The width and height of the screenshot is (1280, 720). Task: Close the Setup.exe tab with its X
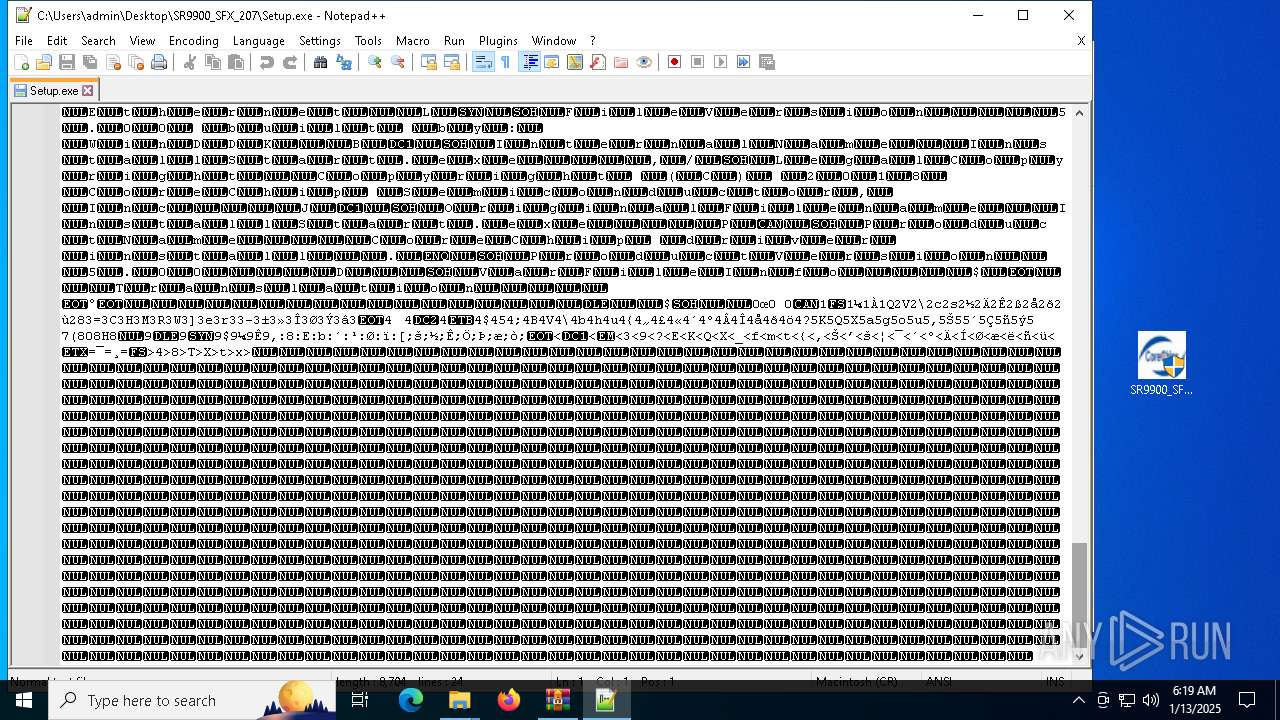pyautogui.click(x=88, y=91)
